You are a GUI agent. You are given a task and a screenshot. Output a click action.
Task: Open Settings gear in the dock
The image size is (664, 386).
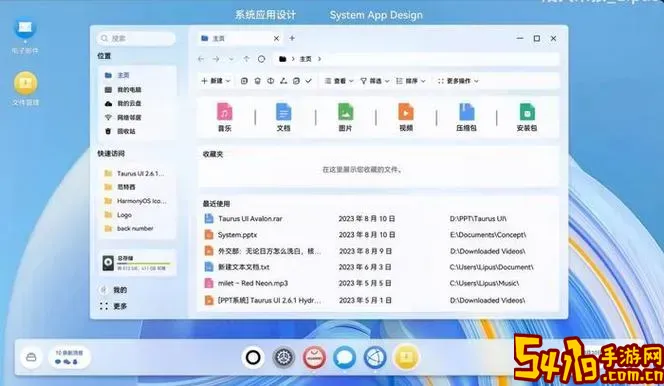coord(284,358)
